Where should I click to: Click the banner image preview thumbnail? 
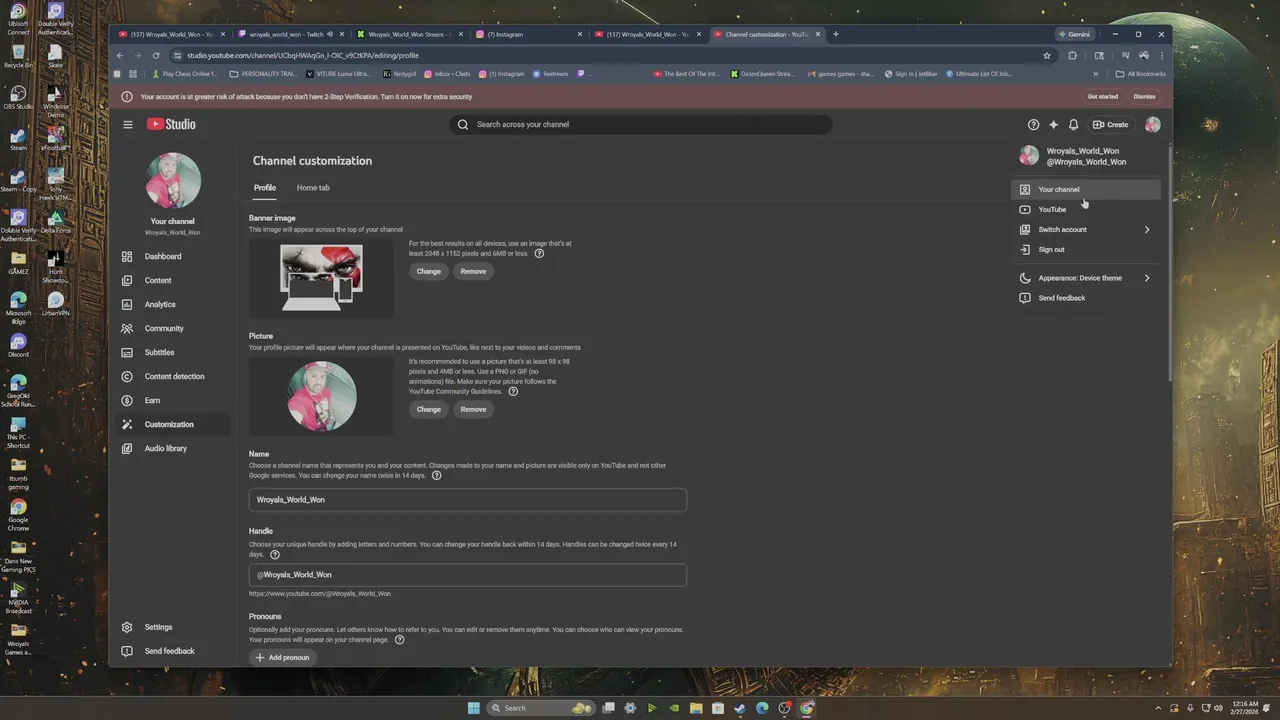pyautogui.click(x=321, y=279)
